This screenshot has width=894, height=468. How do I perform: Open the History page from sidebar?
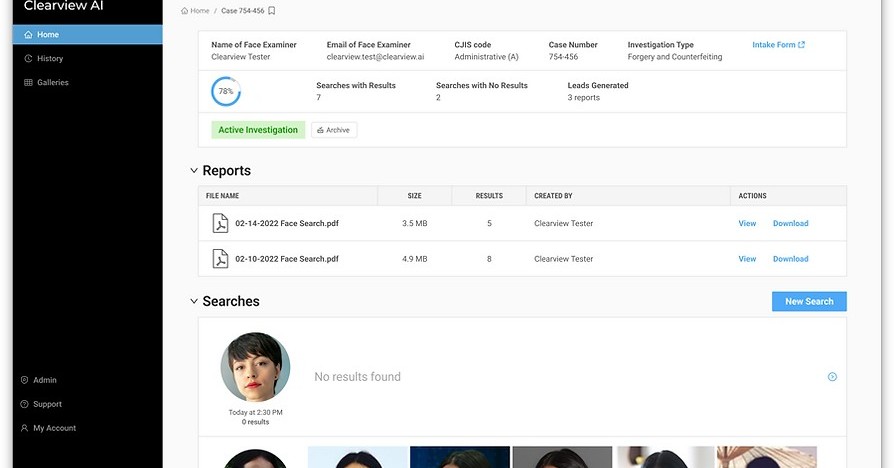(49, 59)
